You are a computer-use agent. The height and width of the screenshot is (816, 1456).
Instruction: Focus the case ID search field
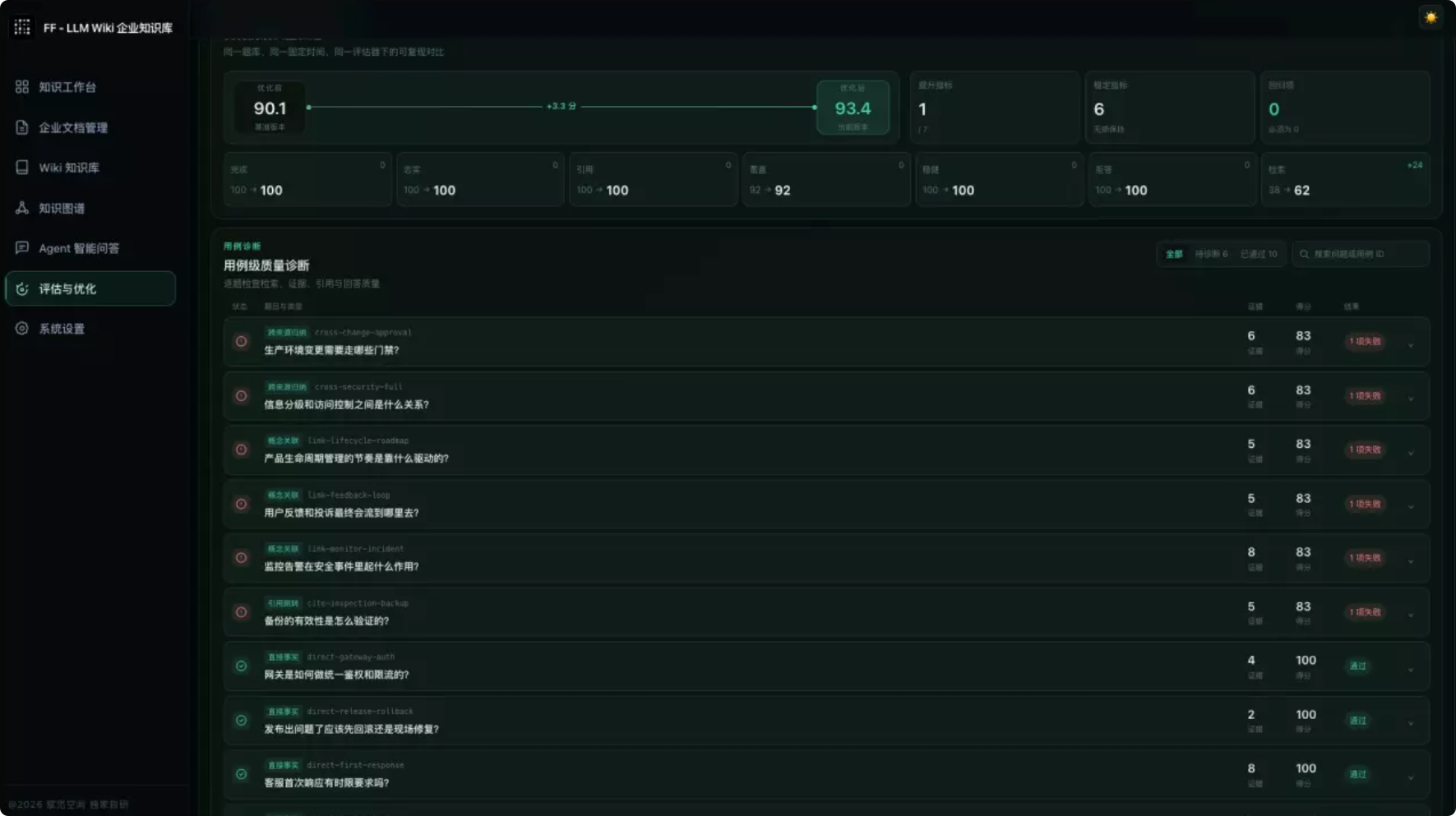click(x=1361, y=254)
